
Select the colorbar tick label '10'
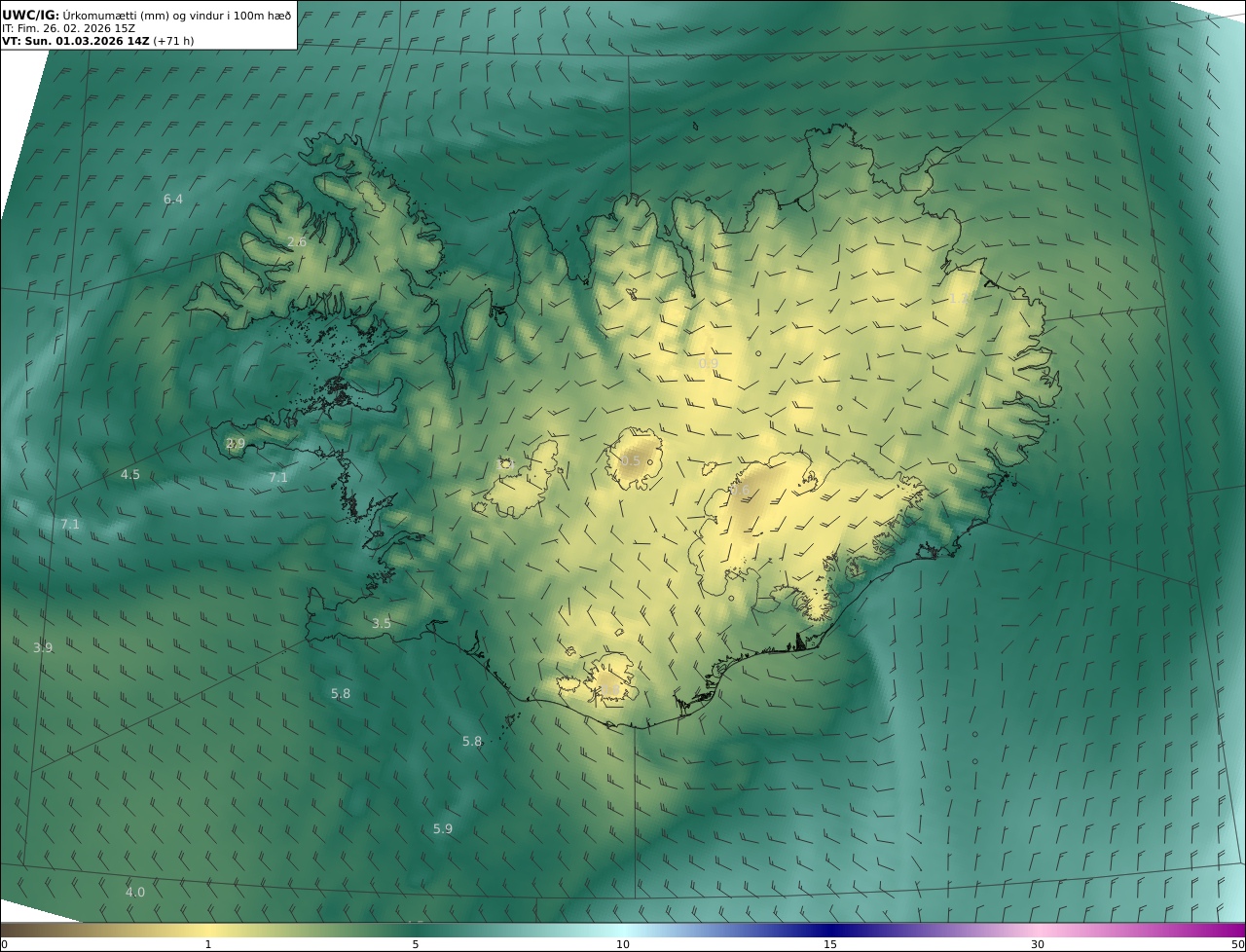tap(623, 944)
